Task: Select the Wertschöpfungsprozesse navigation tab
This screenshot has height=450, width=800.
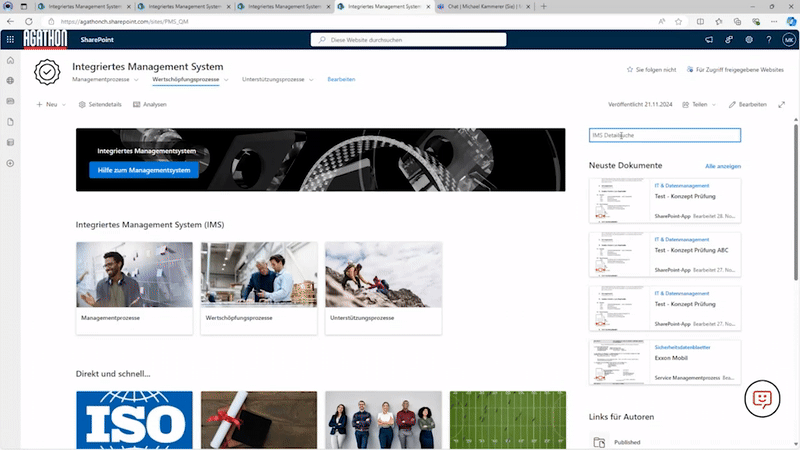Action: [x=185, y=78]
